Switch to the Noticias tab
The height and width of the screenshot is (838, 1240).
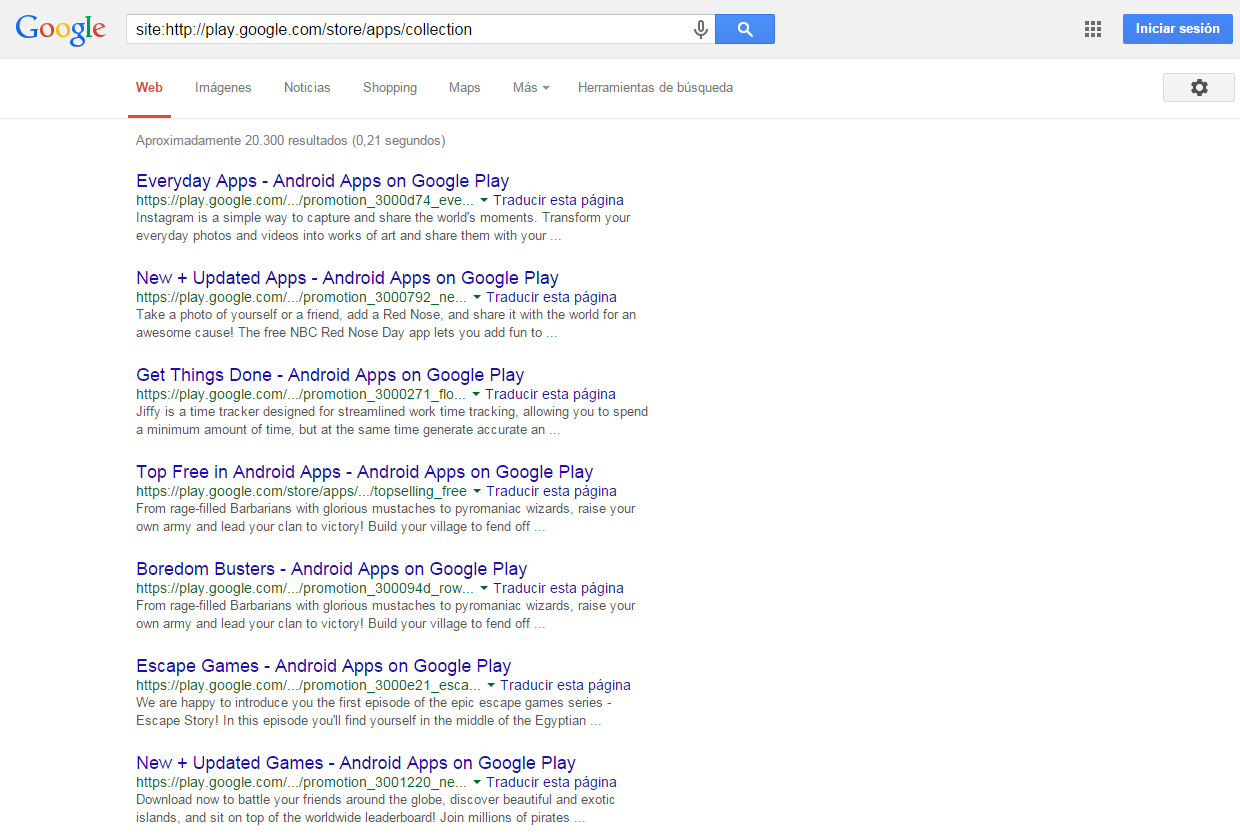[x=307, y=88]
